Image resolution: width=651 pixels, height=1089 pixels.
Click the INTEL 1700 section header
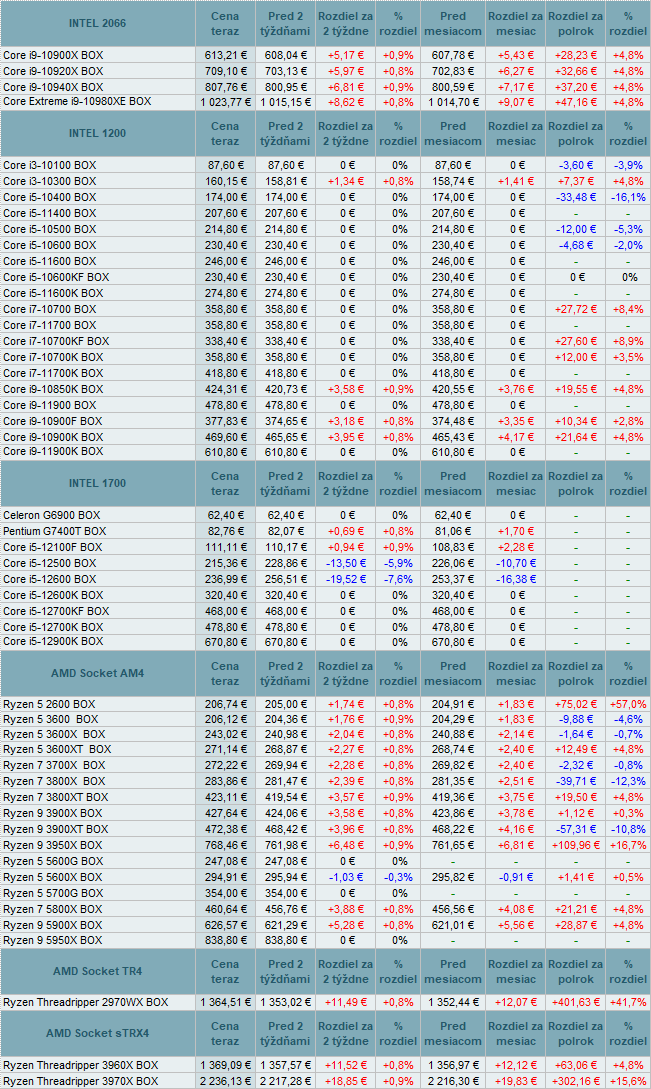pos(97,483)
